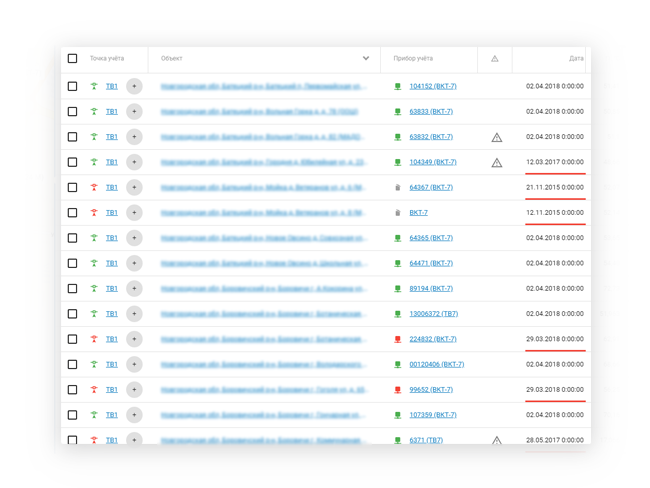Click the plus button in row 224832 (ВКТ-7)
Viewport: 650px width, 488px height.
[x=134, y=339]
